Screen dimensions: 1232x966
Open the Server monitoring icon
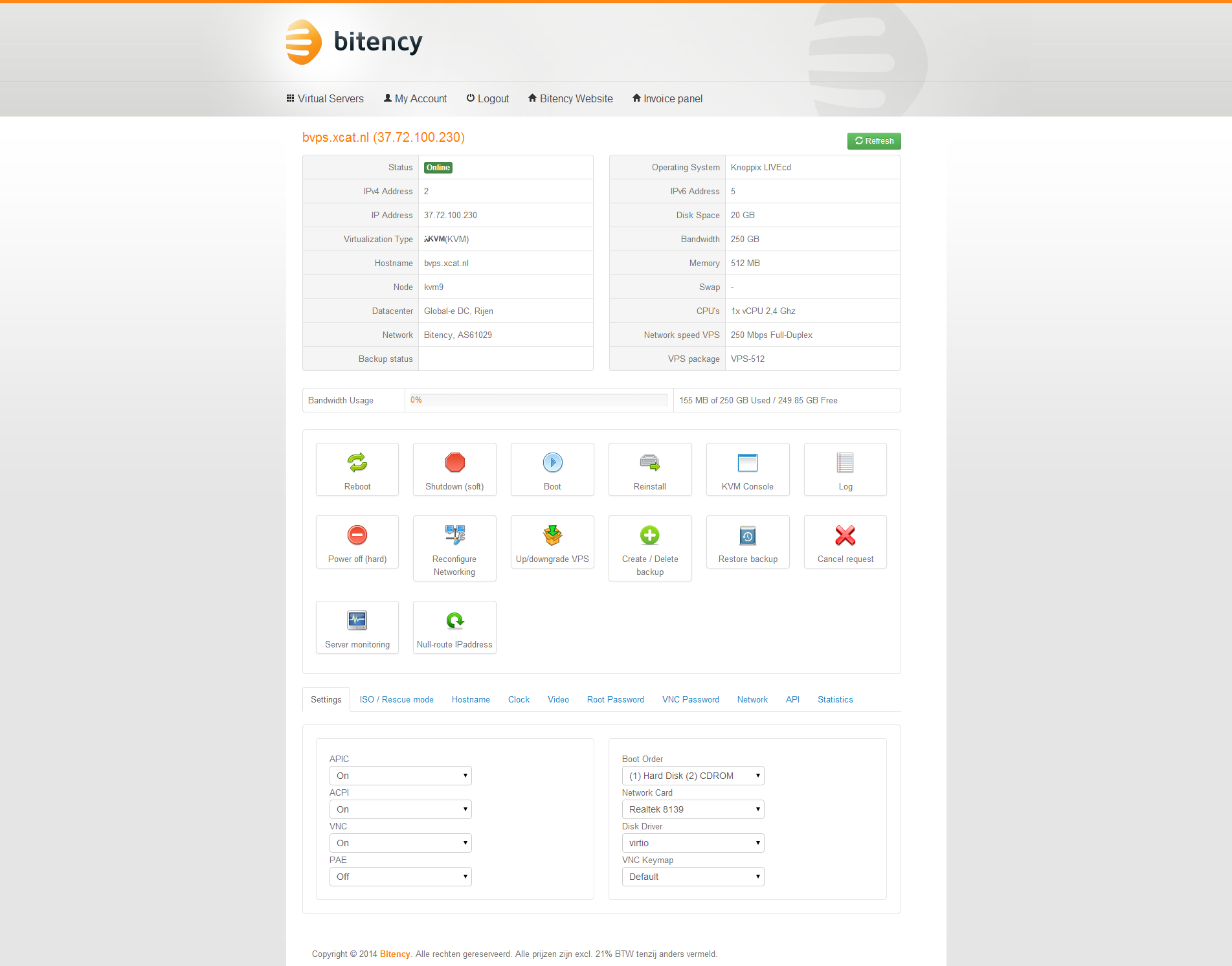click(357, 620)
